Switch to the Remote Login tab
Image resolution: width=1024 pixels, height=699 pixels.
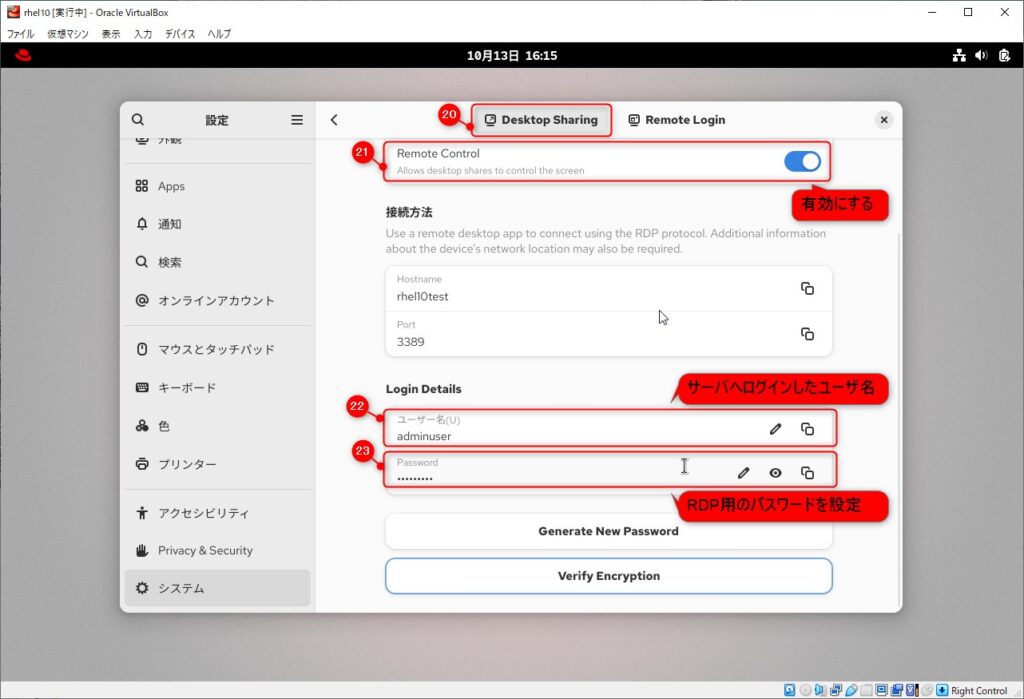[677, 119]
